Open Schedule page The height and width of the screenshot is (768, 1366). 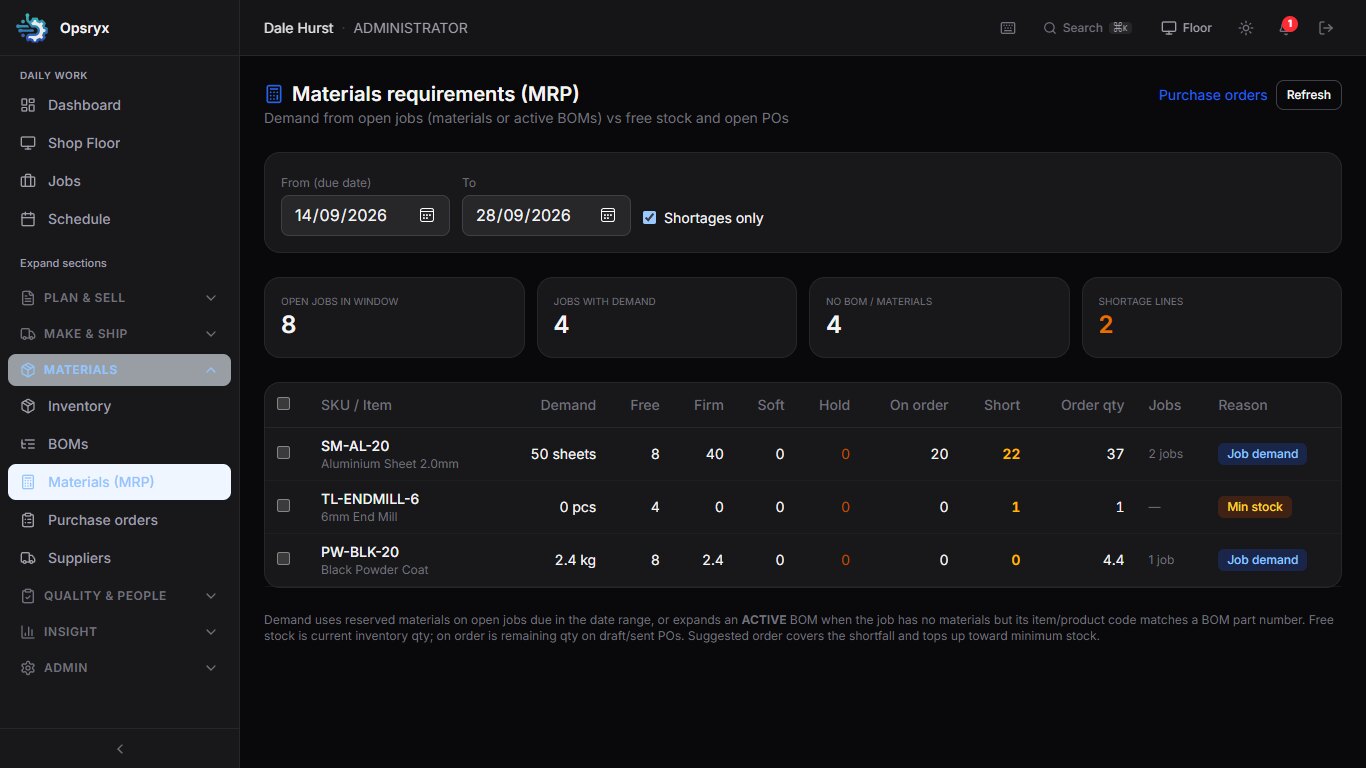coord(119,219)
